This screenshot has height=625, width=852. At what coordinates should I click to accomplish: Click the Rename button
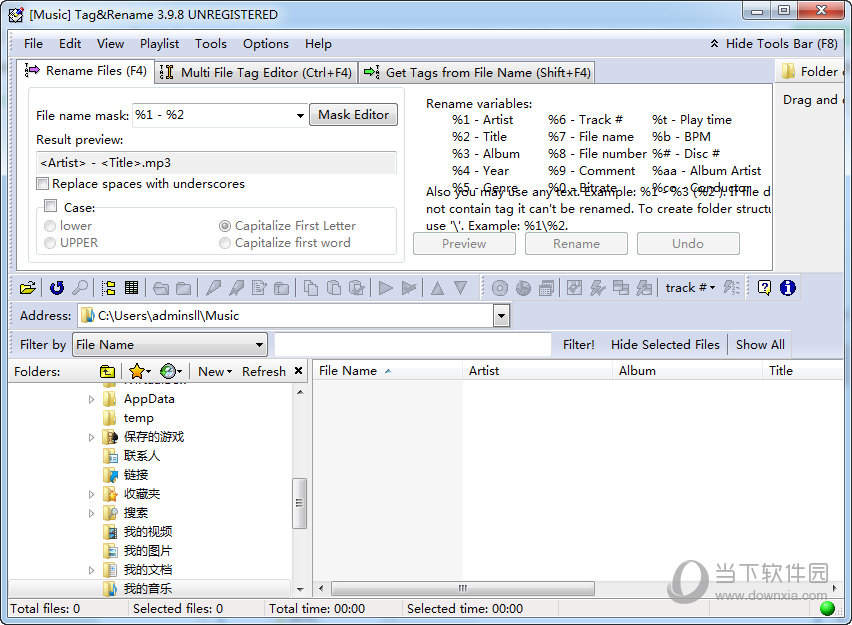click(x=576, y=243)
